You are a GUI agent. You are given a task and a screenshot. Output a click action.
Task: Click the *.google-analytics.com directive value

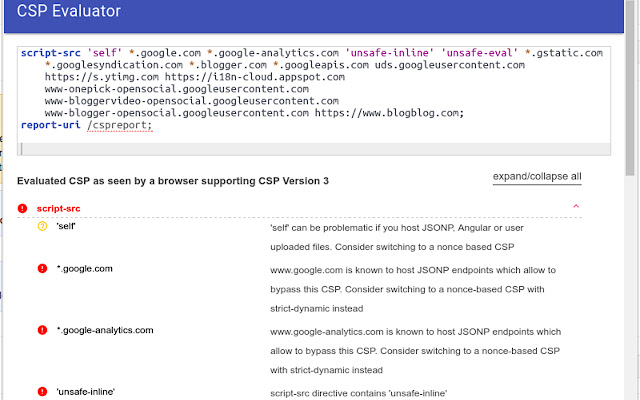[105, 329]
